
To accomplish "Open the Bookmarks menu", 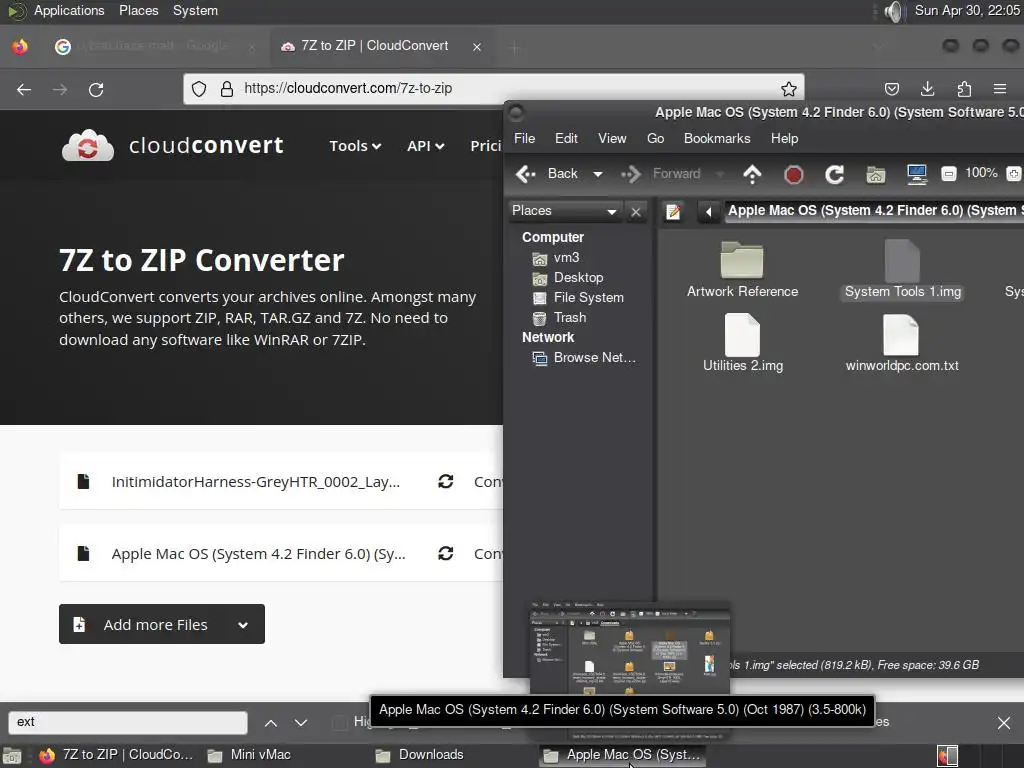I will [x=716, y=138].
